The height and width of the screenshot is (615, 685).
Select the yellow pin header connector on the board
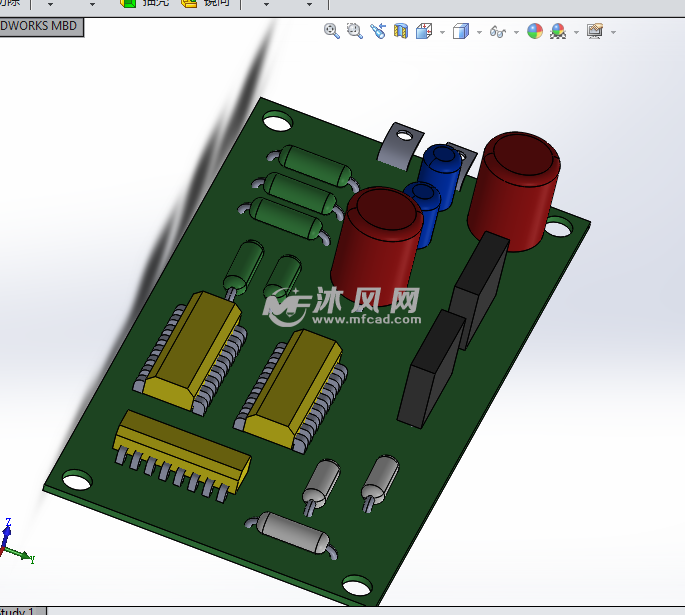point(183,456)
